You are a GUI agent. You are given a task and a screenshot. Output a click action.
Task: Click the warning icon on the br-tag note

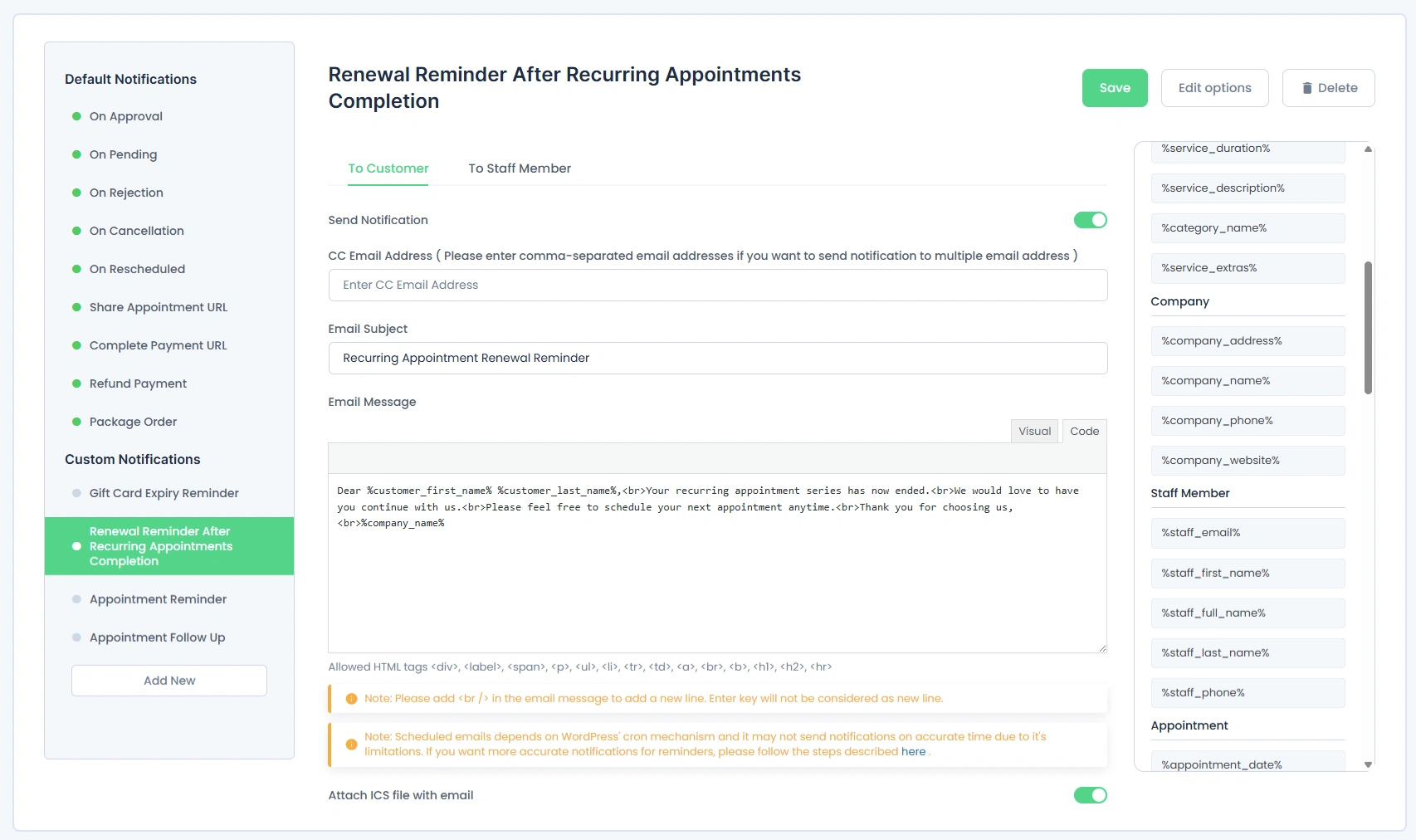350,698
